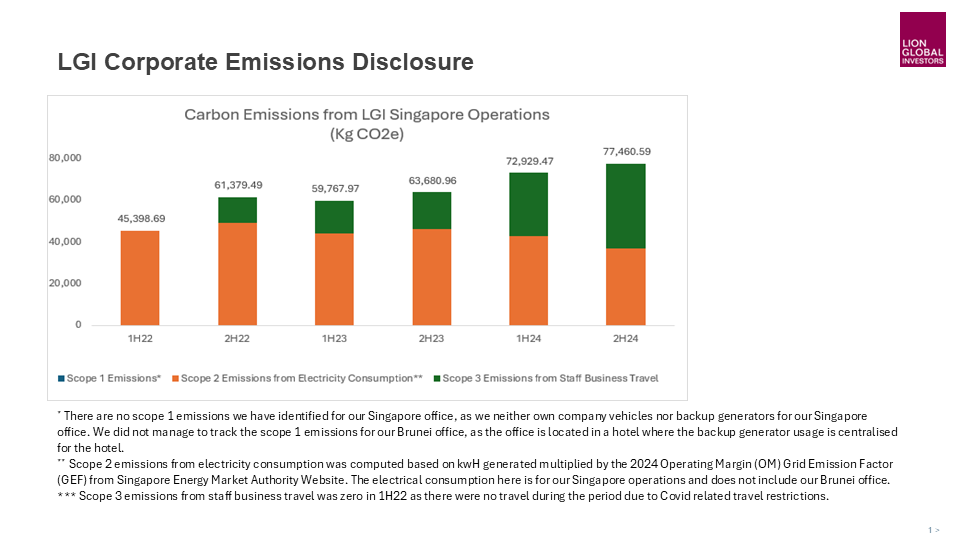Viewport: 960px width, 540px height.
Task: Click the Scope 1 Emissions* legend text
Action: 114,378
